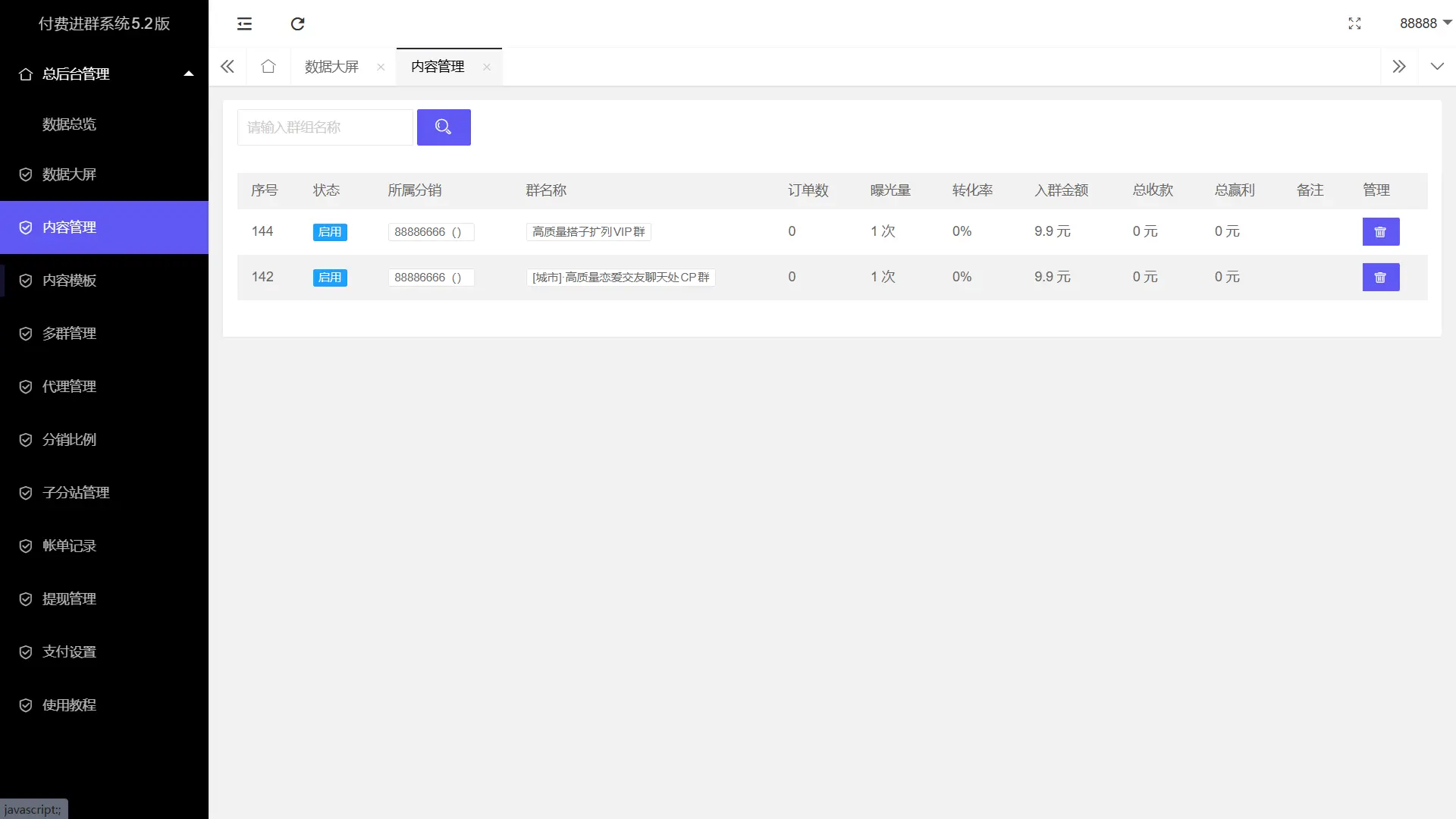Click the magnifier search button

[444, 127]
